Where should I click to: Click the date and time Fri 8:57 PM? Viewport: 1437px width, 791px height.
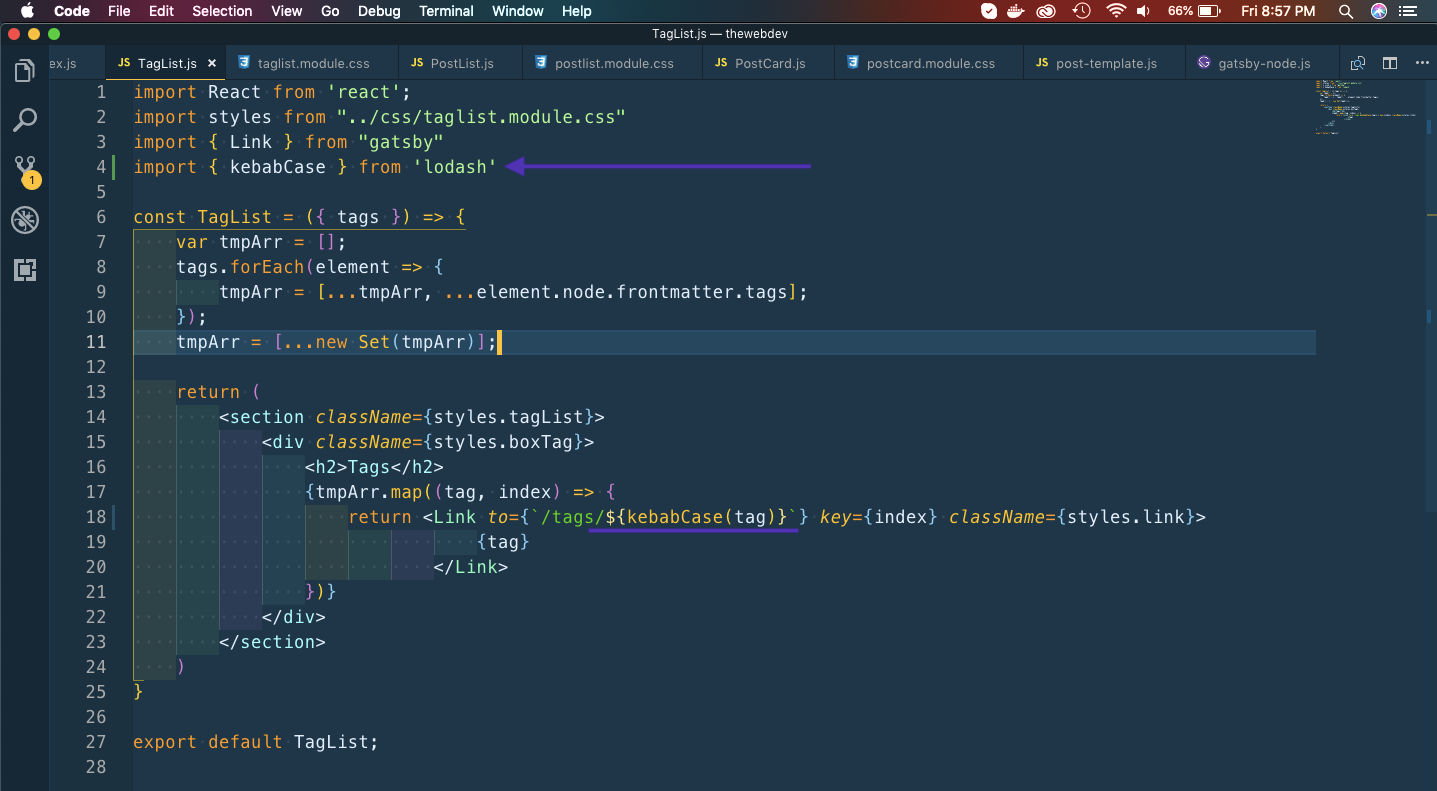1278,11
